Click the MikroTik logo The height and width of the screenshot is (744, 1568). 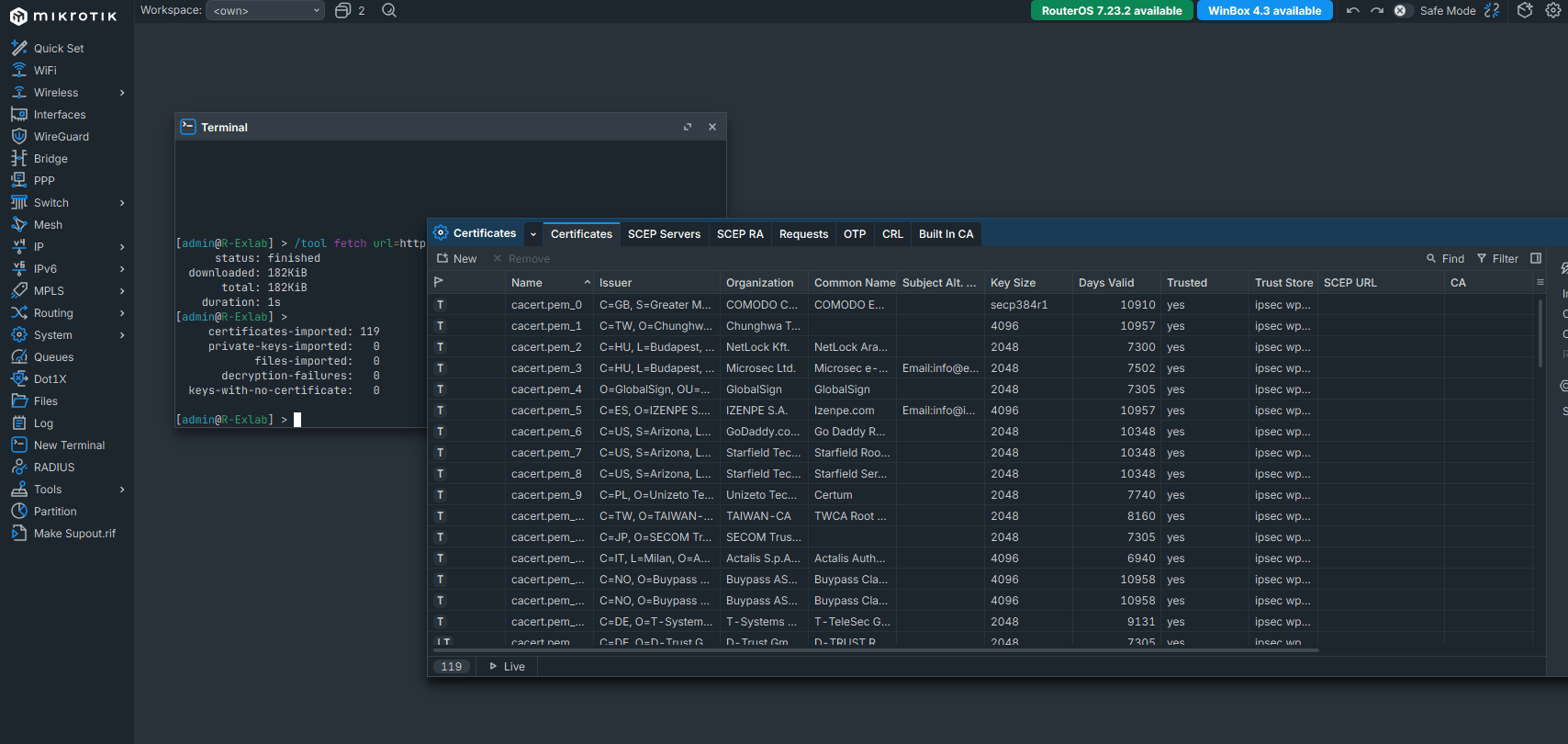[x=63, y=16]
